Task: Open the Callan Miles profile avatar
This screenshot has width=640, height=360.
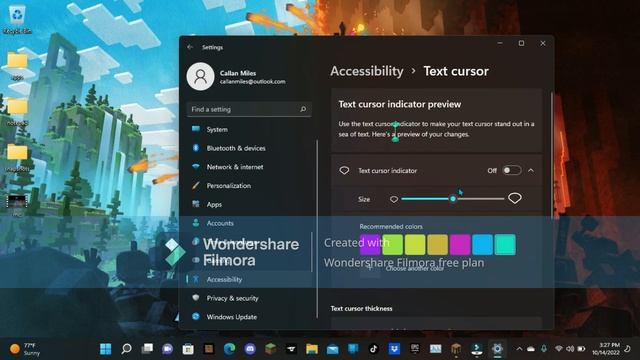Action: point(200,76)
